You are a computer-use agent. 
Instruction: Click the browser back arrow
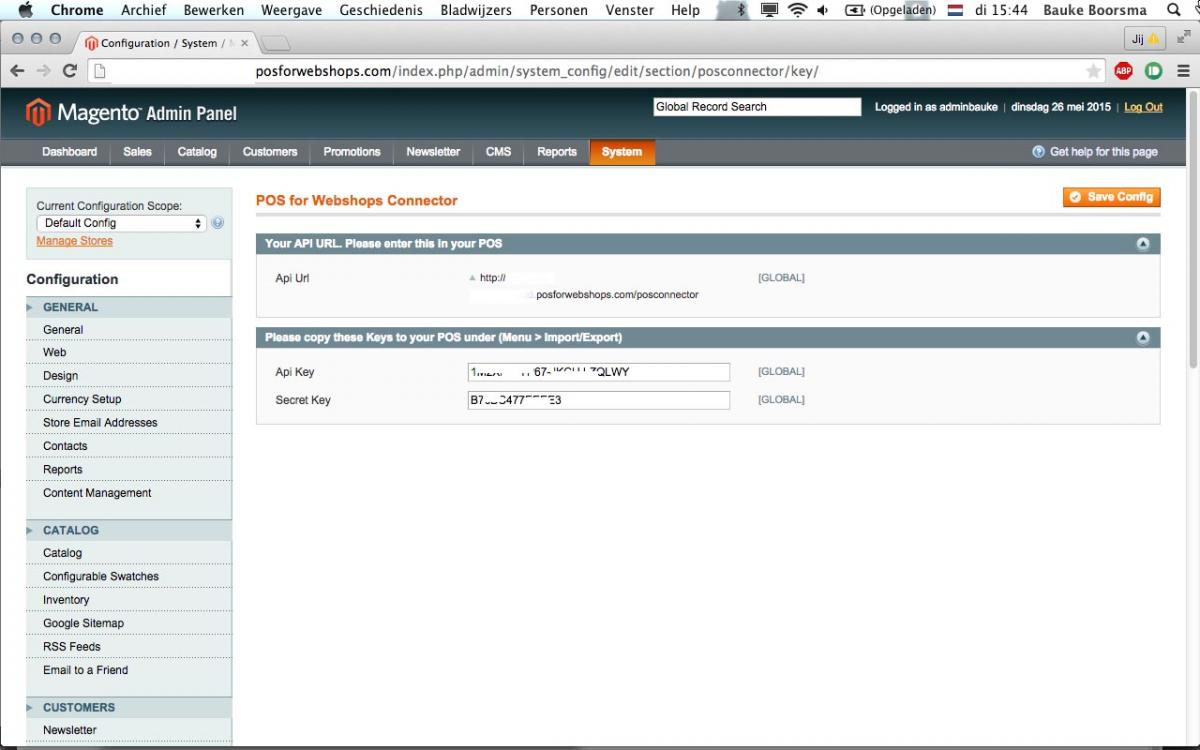[x=17, y=71]
